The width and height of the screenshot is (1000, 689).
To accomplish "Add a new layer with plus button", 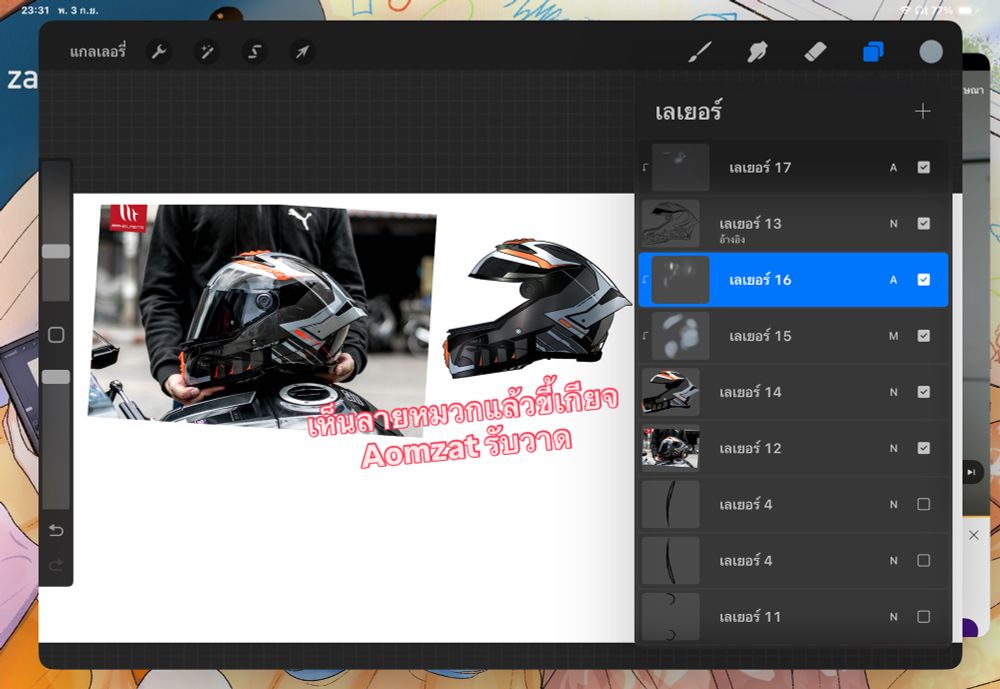I will [922, 112].
